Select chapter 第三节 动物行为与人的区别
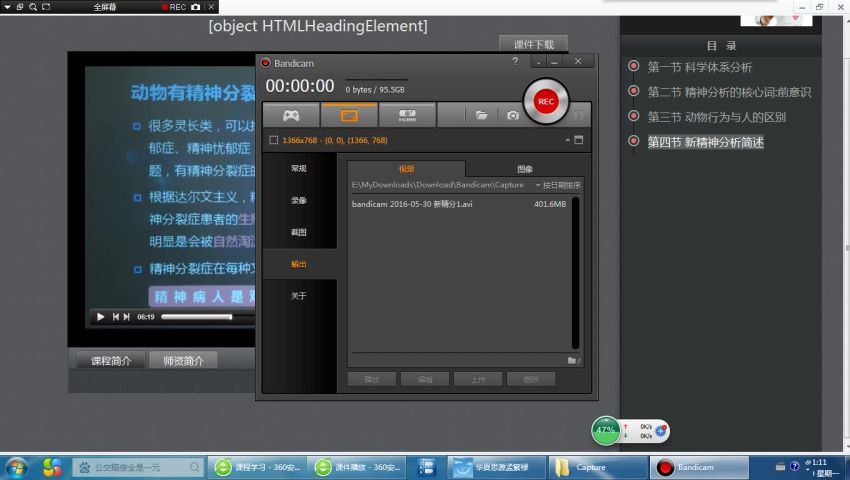Screen dimensions: 850x480 (x=717, y=117)
